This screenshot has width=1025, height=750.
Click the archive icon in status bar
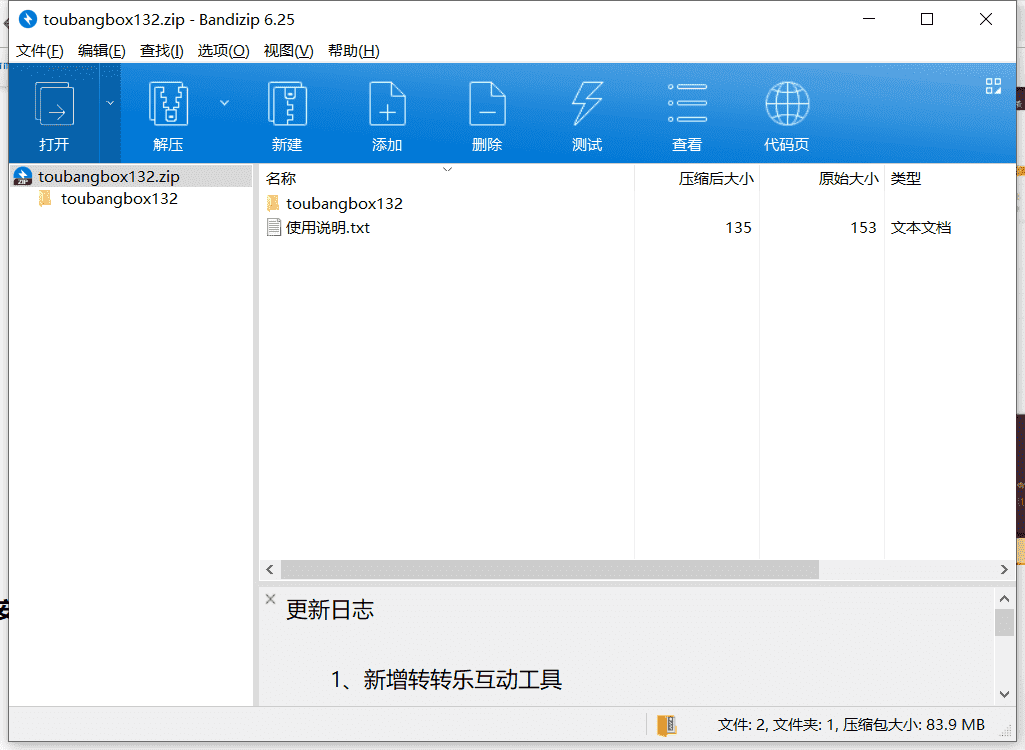(667, 725)
